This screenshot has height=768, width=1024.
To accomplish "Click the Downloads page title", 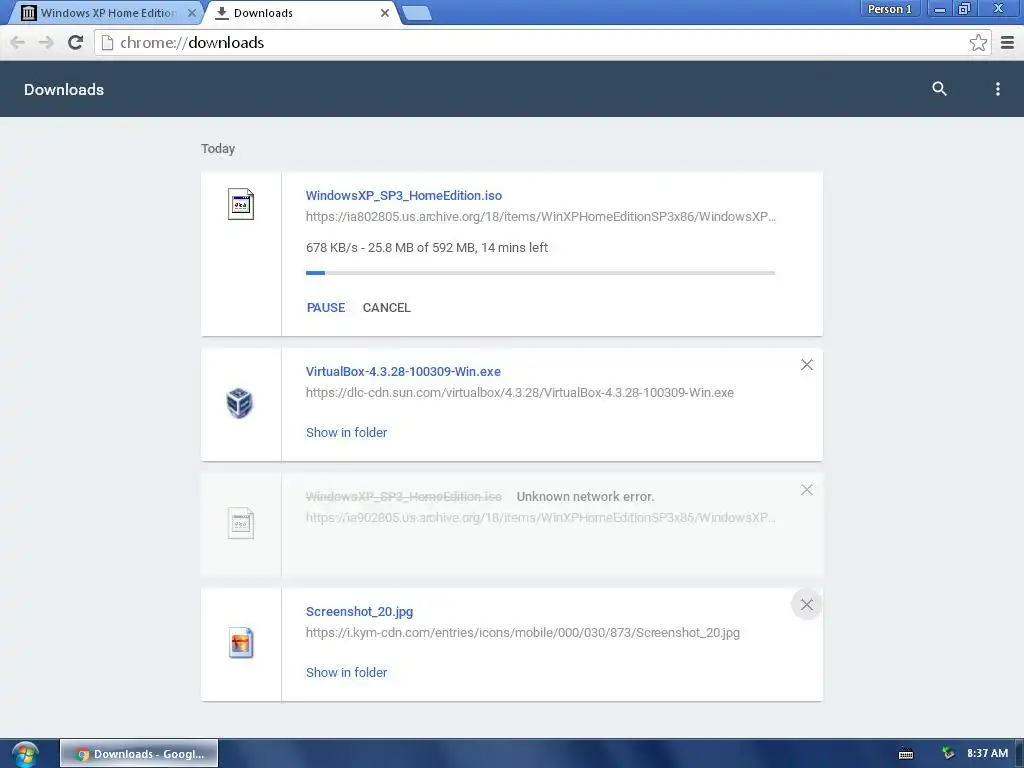I will (x=64, y=89).
